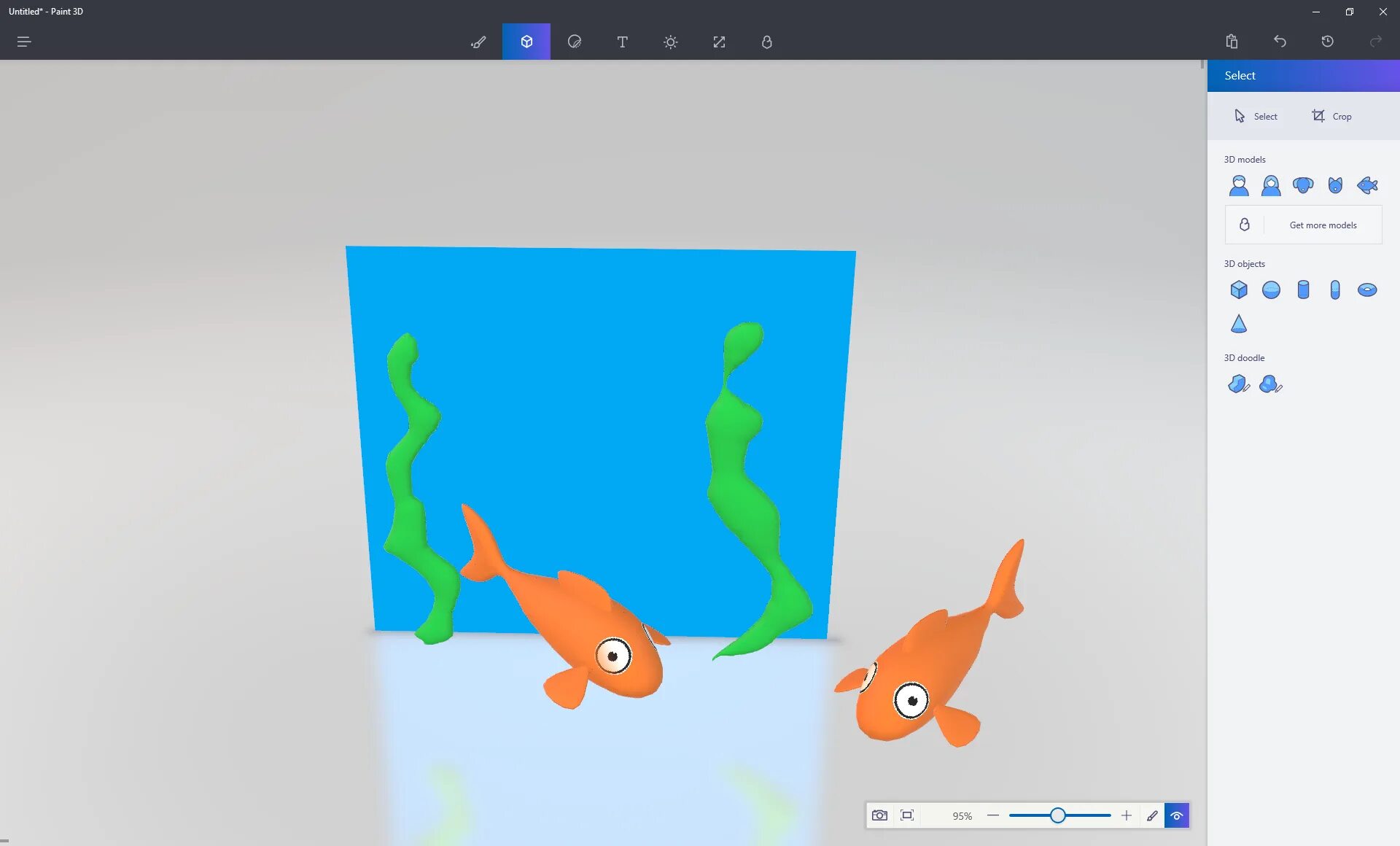1400x846 pixels.
Task: Switch to the Canvas tool
Action: pyautogui.click(x=719, y=41)
